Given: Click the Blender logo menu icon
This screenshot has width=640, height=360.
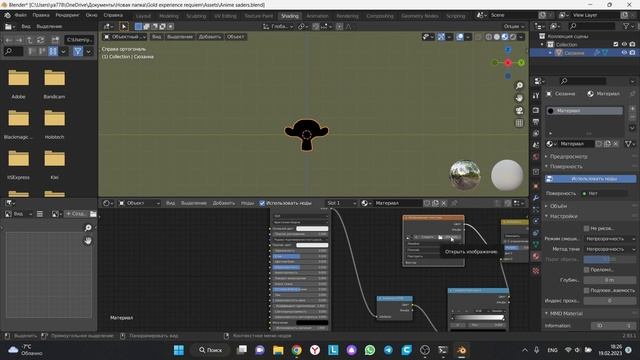Looking at the screenshot, I should [8, 15].
